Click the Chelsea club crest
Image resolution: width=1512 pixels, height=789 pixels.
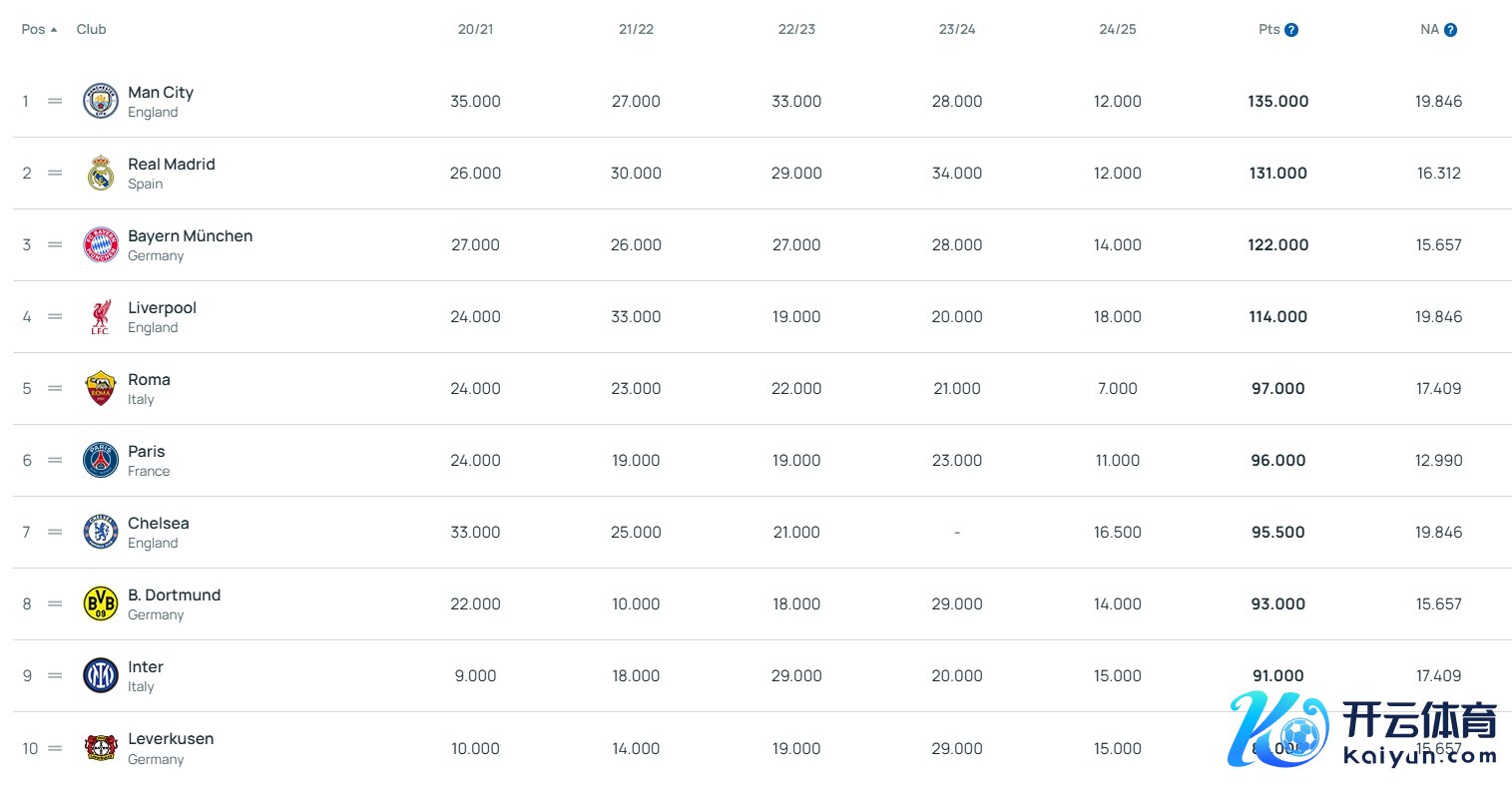coord(101,532)
